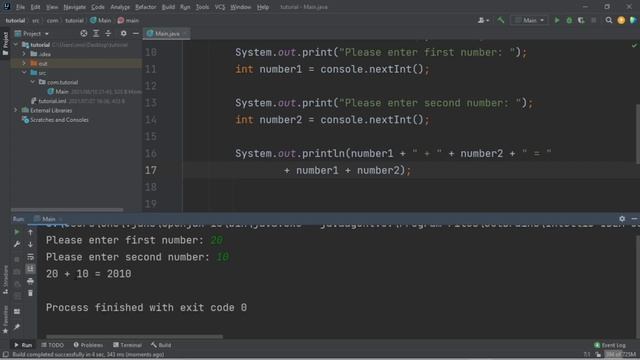
Task: Toggle the Structure tool window side tab
Action: pyautogui.click(x=5, y=280)
